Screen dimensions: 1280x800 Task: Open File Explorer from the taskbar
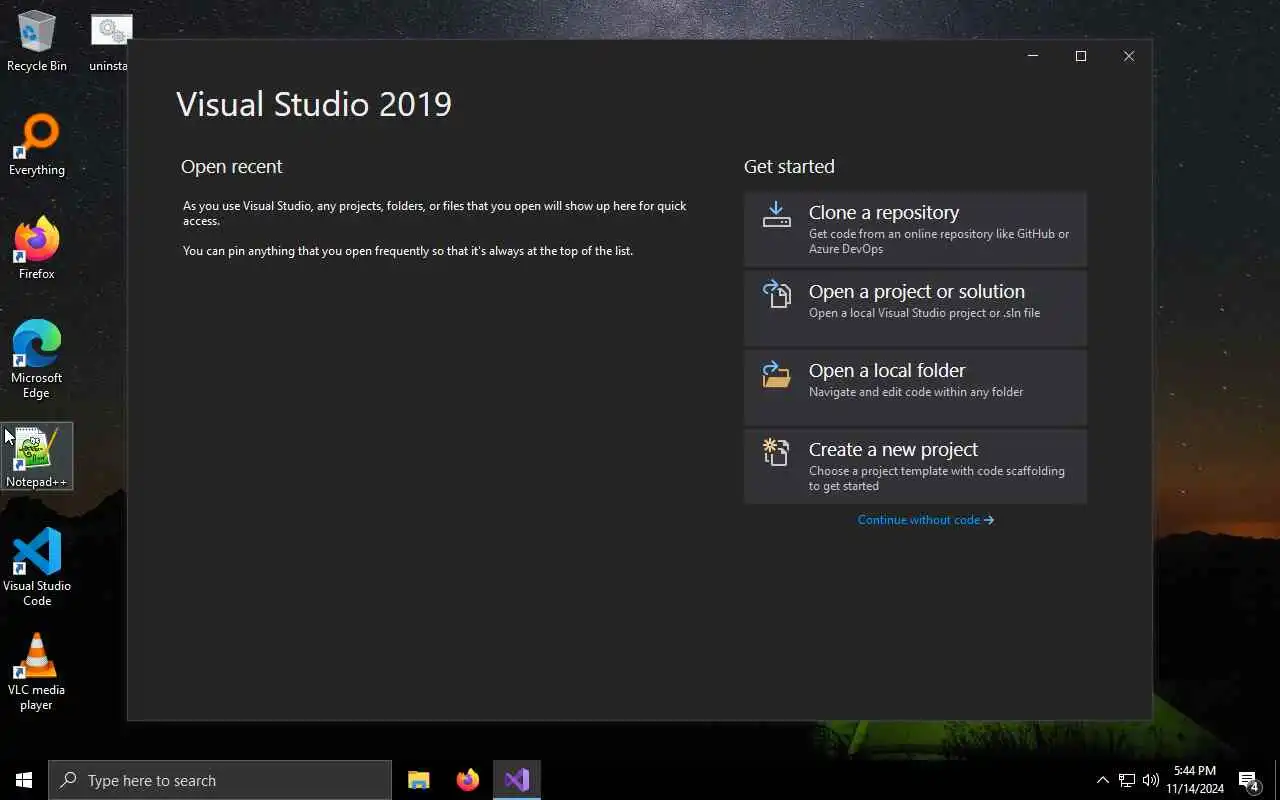419,780
